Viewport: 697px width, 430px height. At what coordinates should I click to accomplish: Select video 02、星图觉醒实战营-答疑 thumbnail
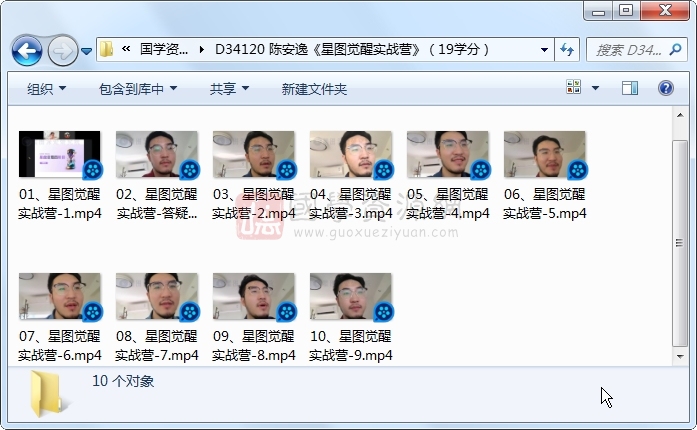[x=157, y=154]
